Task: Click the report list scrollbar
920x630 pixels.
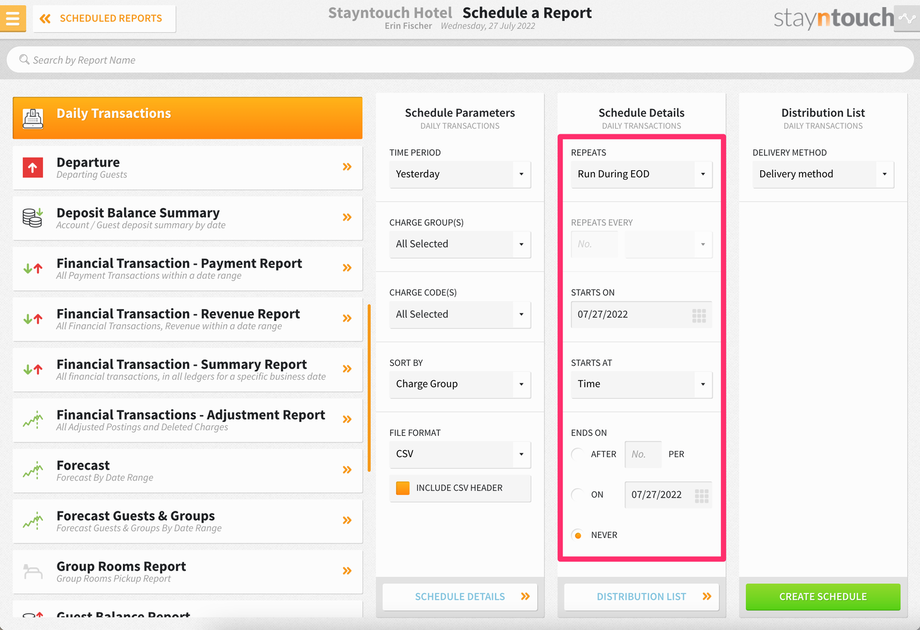Action: [x=369, y=388]
